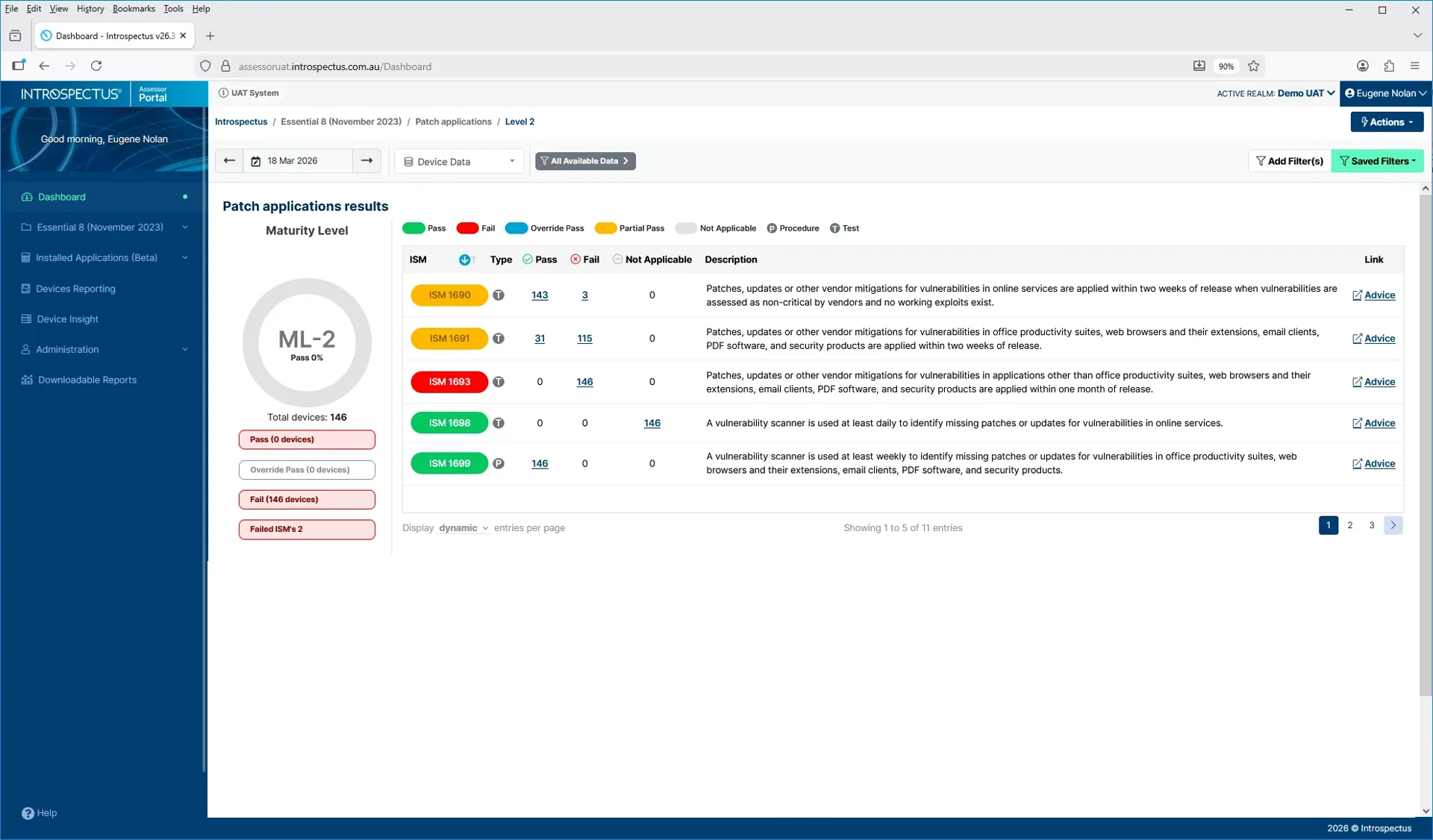The width and height of the screenshot is (1433, 840).
Task: Click the ISM 1691 partial pass badge
Action: [449, 339]
